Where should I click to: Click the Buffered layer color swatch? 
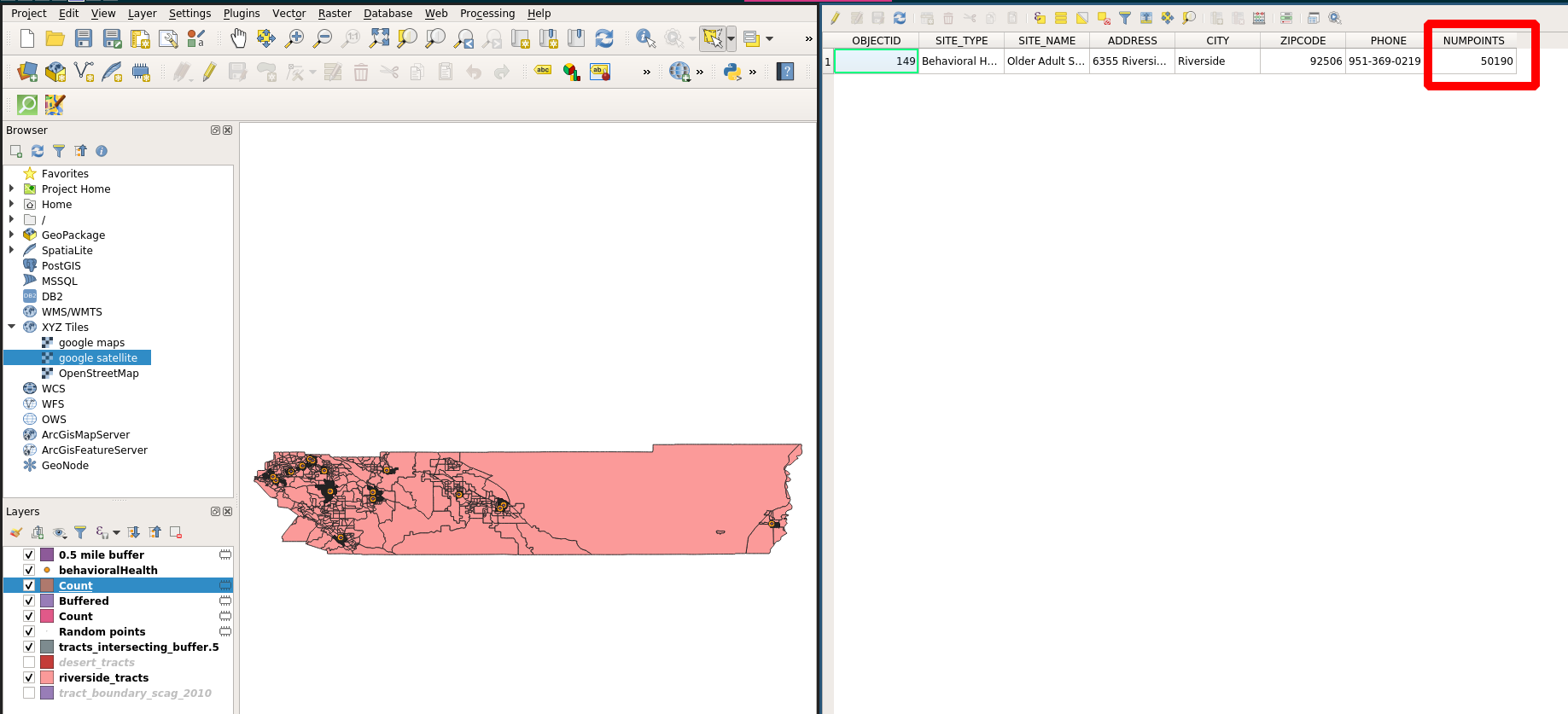pos(47,601)
